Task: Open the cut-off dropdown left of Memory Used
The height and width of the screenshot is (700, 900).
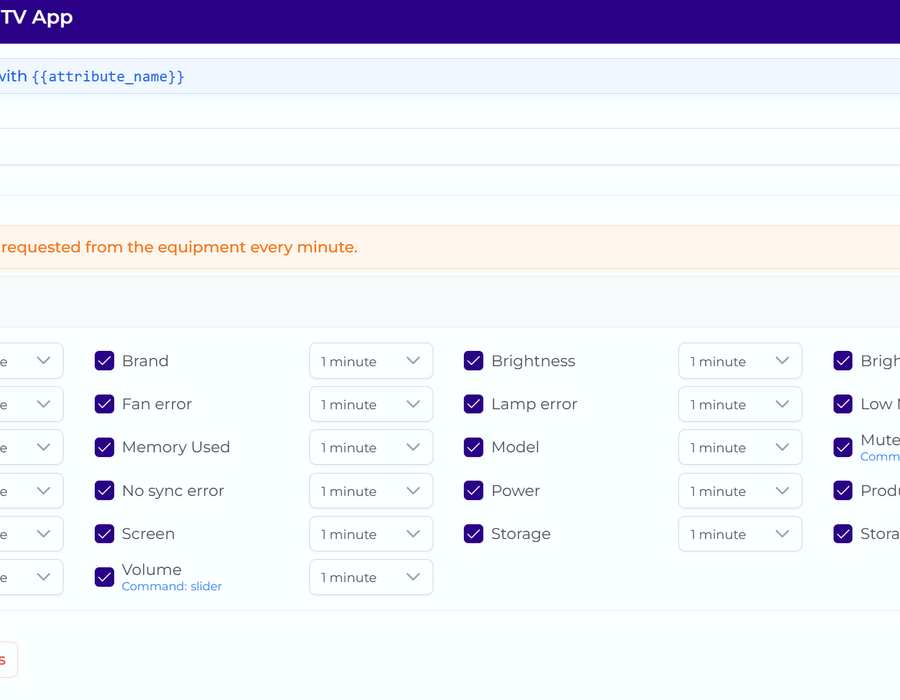Action: coord(32,448)
